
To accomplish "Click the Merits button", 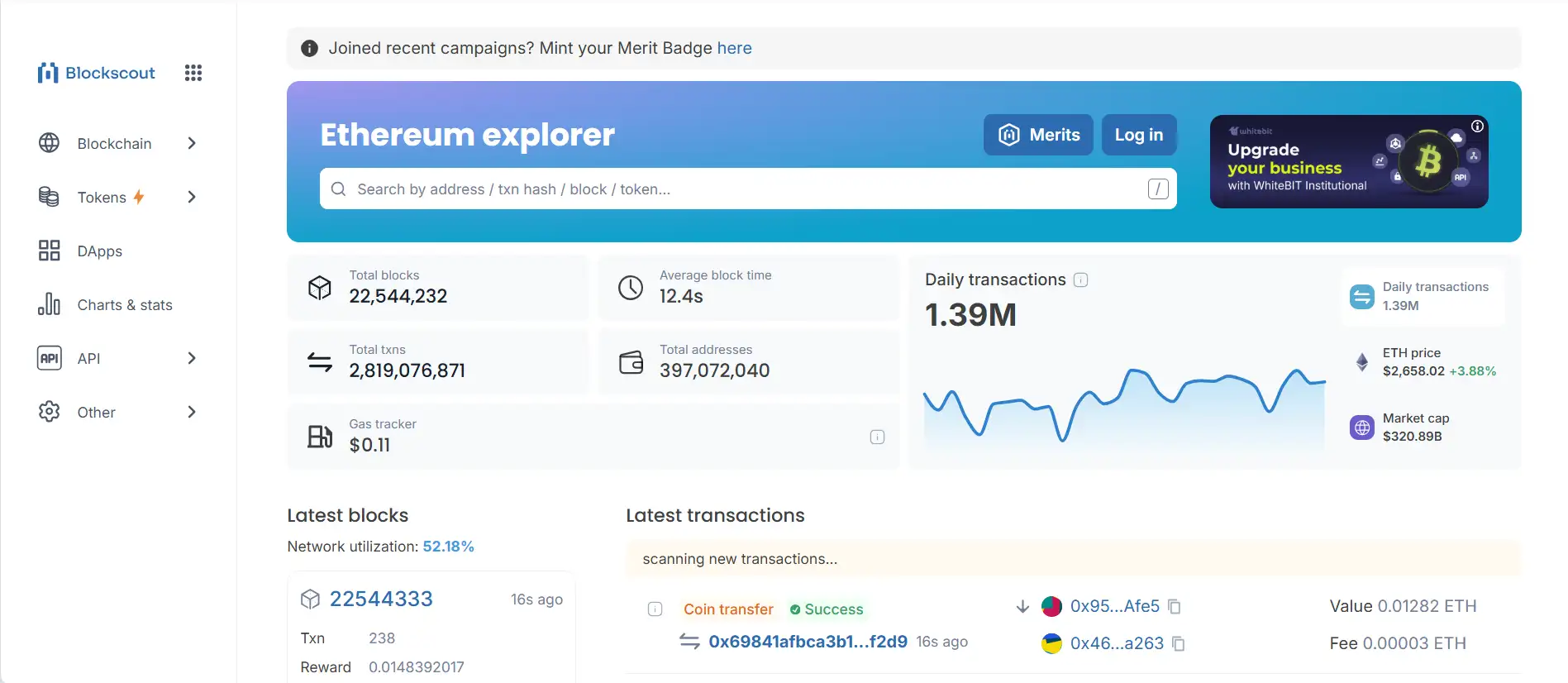I will click(x=1038, y=135).
